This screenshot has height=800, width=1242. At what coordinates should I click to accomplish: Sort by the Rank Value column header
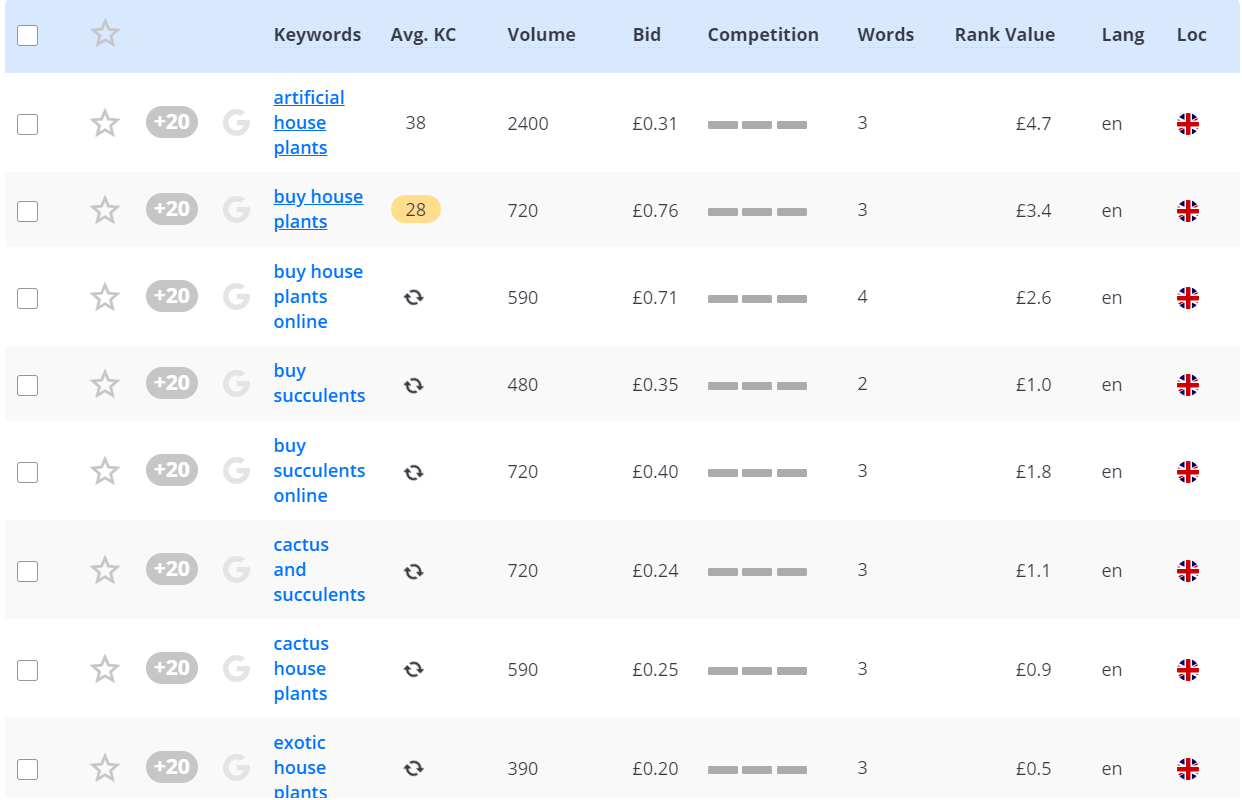pos(1004,35)
